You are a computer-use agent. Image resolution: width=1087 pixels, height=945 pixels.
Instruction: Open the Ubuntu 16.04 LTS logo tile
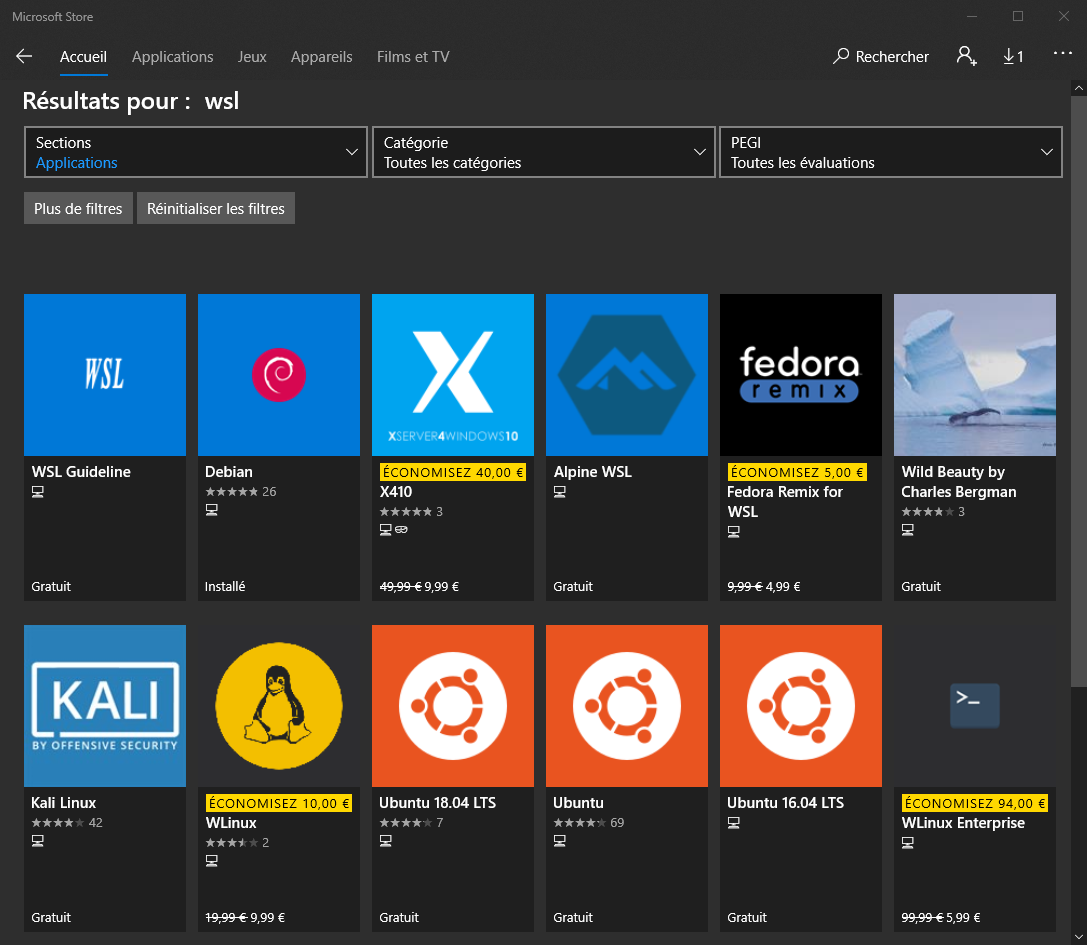click(x=801, y=706)
